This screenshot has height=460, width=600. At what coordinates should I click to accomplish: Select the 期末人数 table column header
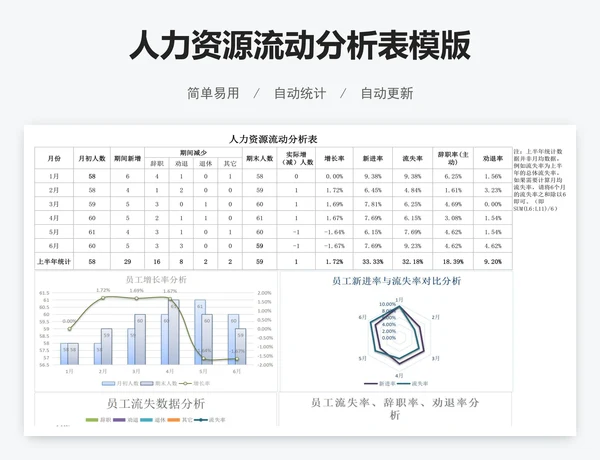click(x=259, y=158)
